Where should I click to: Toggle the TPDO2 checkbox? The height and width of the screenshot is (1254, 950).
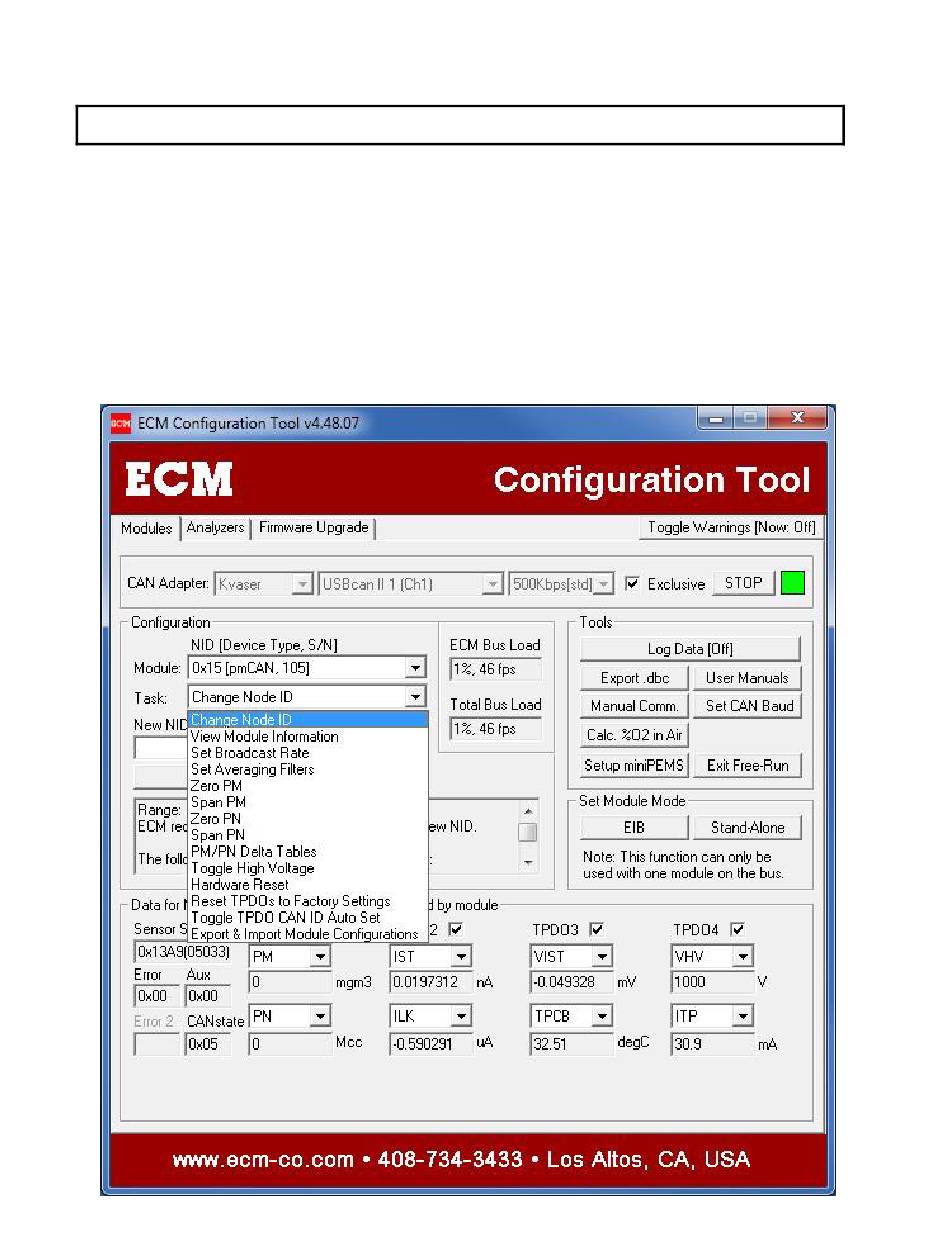(x=456, y=929)
